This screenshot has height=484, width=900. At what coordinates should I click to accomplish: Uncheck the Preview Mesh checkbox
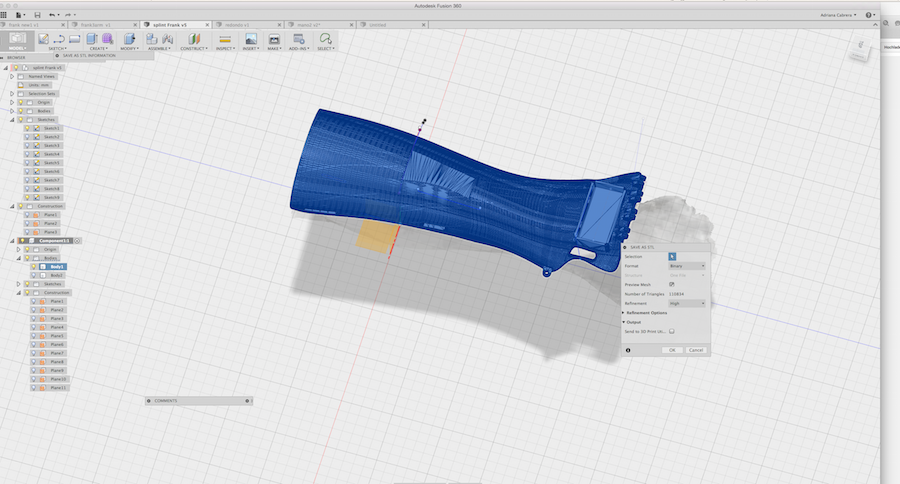(672, 284)
